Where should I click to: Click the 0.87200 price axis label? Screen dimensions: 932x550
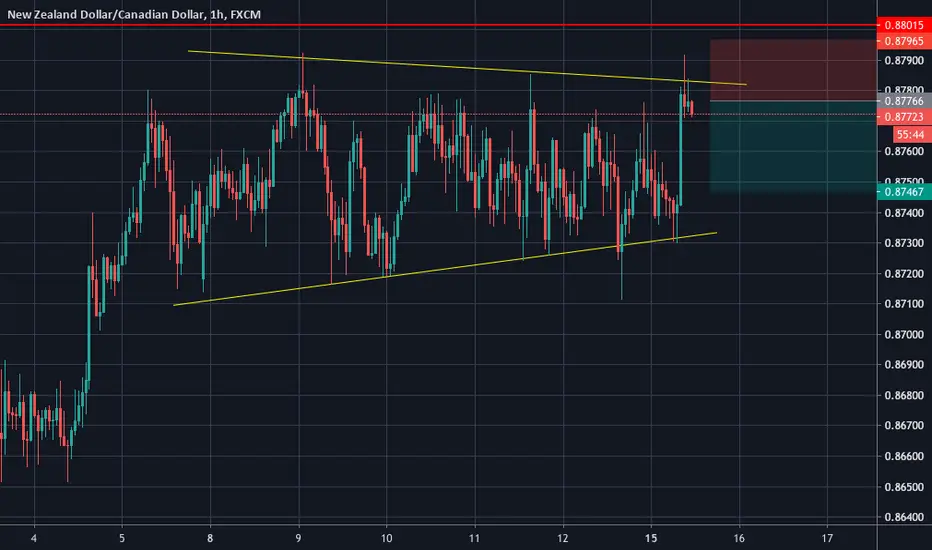point(904,274)
